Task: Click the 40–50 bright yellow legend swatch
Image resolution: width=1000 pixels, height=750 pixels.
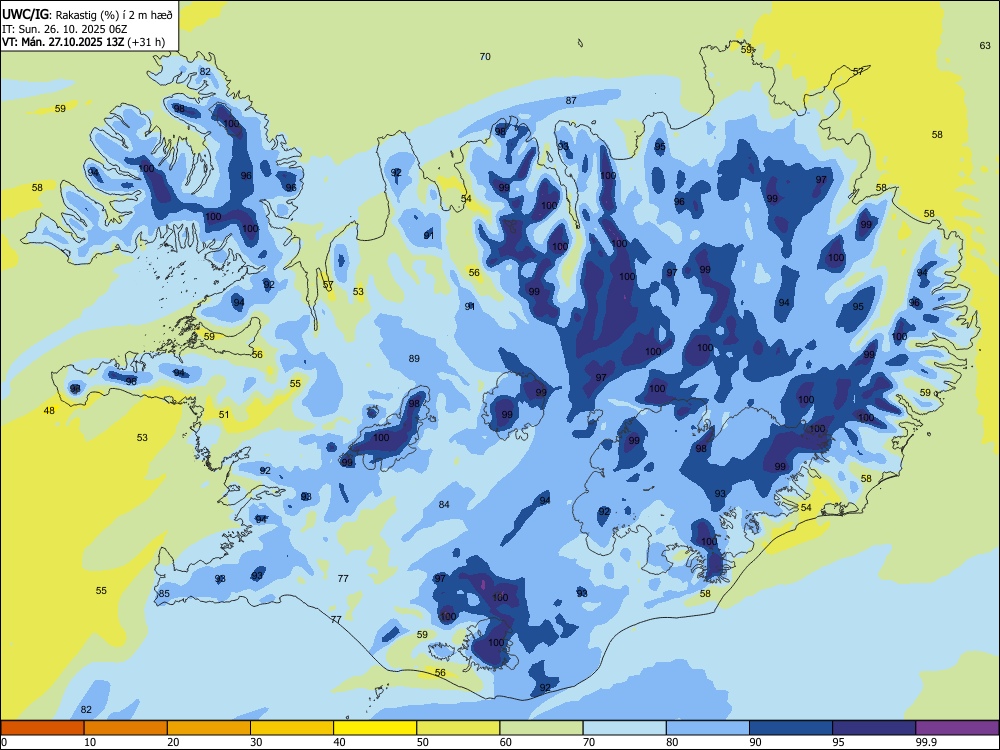Action: click(375, 728)
